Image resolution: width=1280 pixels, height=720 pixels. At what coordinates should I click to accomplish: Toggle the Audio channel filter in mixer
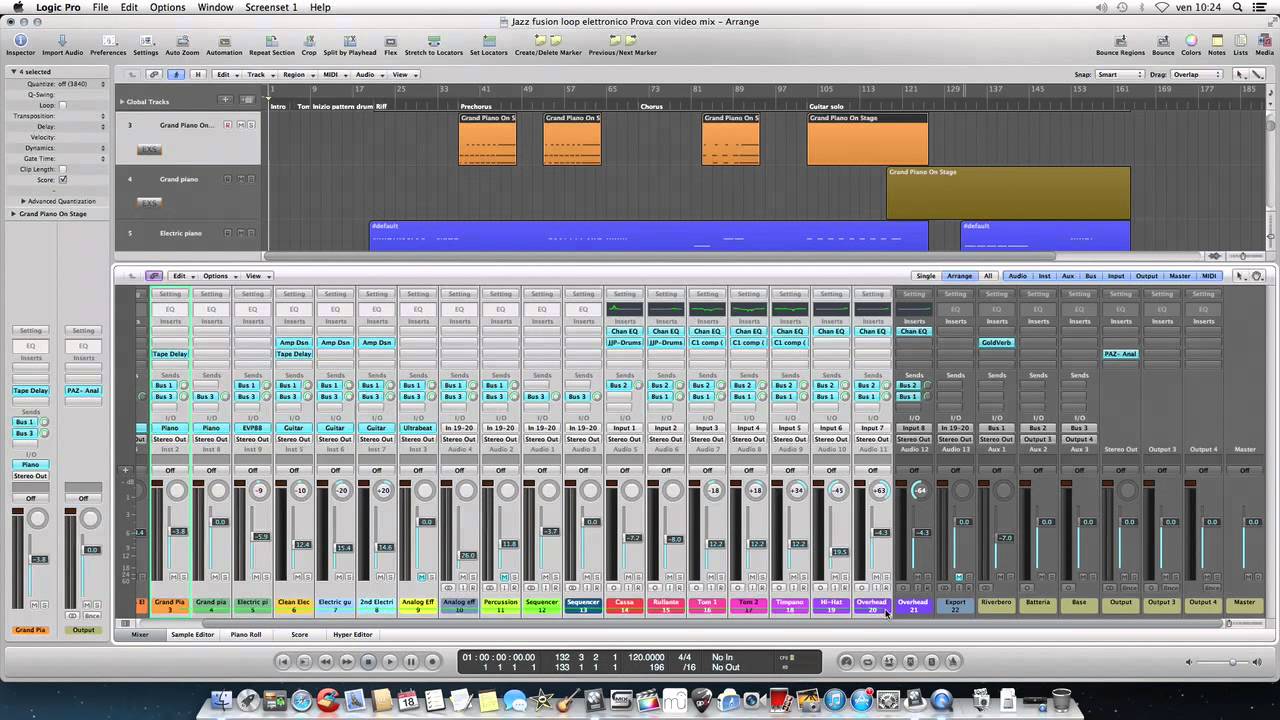pos(1017,276)
